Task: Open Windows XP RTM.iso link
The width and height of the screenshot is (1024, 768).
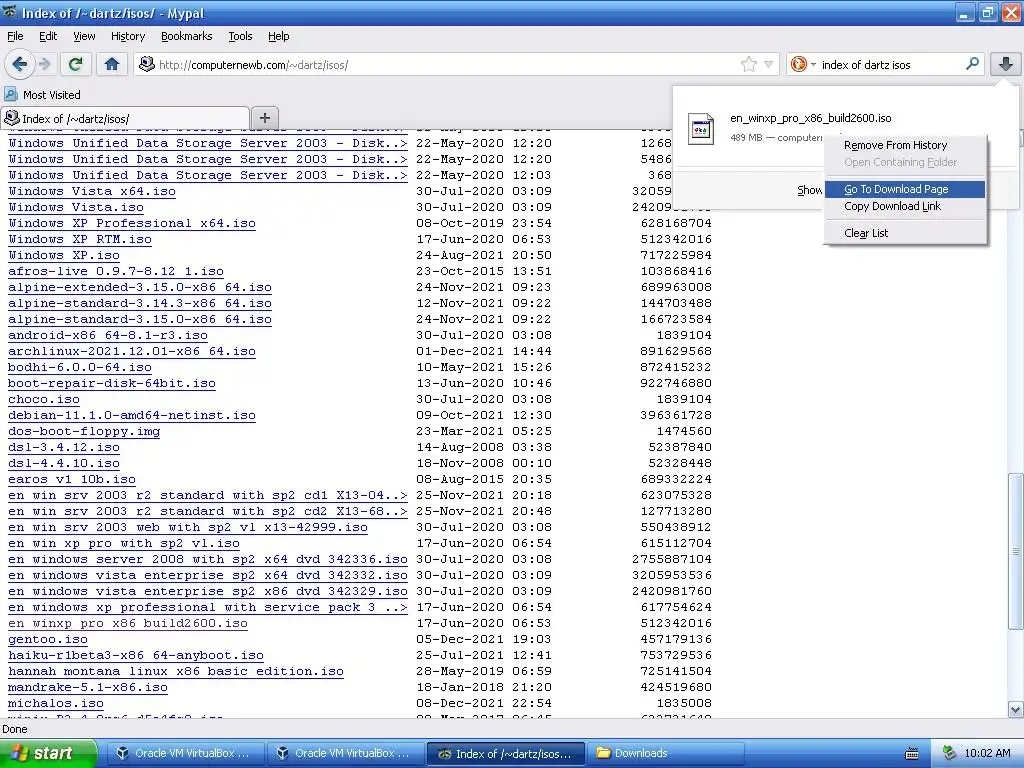Action: point(80,239)
